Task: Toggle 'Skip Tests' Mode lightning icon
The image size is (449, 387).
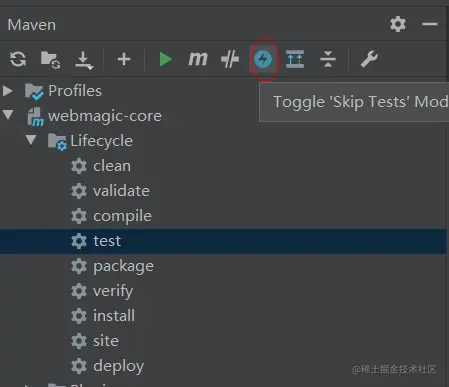Action: click(263, 59)
